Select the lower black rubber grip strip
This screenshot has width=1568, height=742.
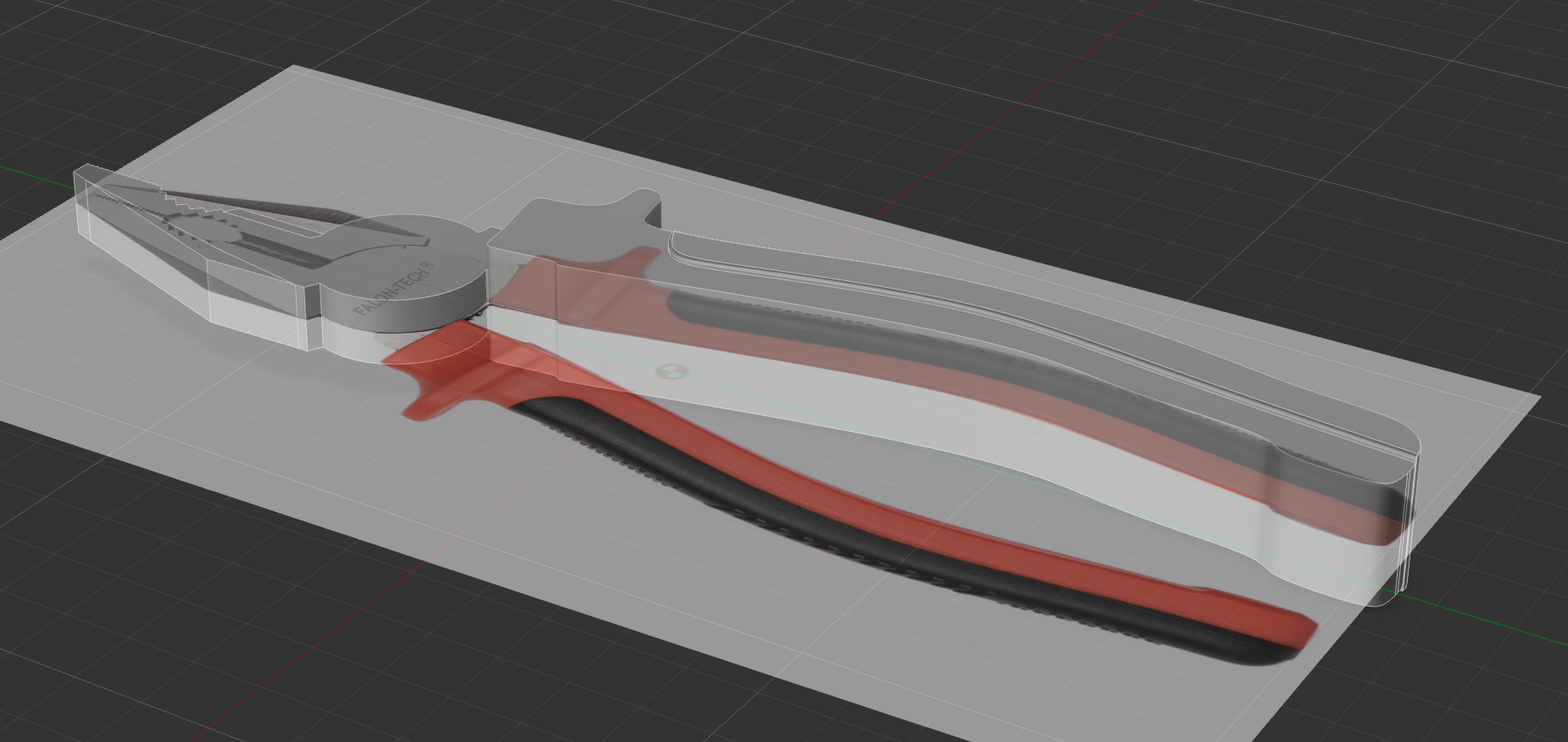click(x=848, y=551)
